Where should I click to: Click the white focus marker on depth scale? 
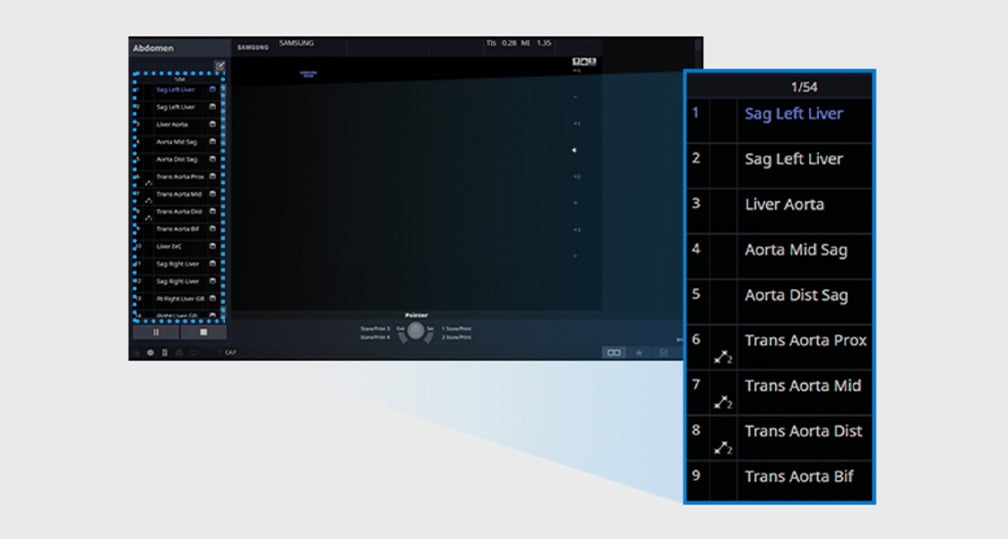tap(575, 150)
